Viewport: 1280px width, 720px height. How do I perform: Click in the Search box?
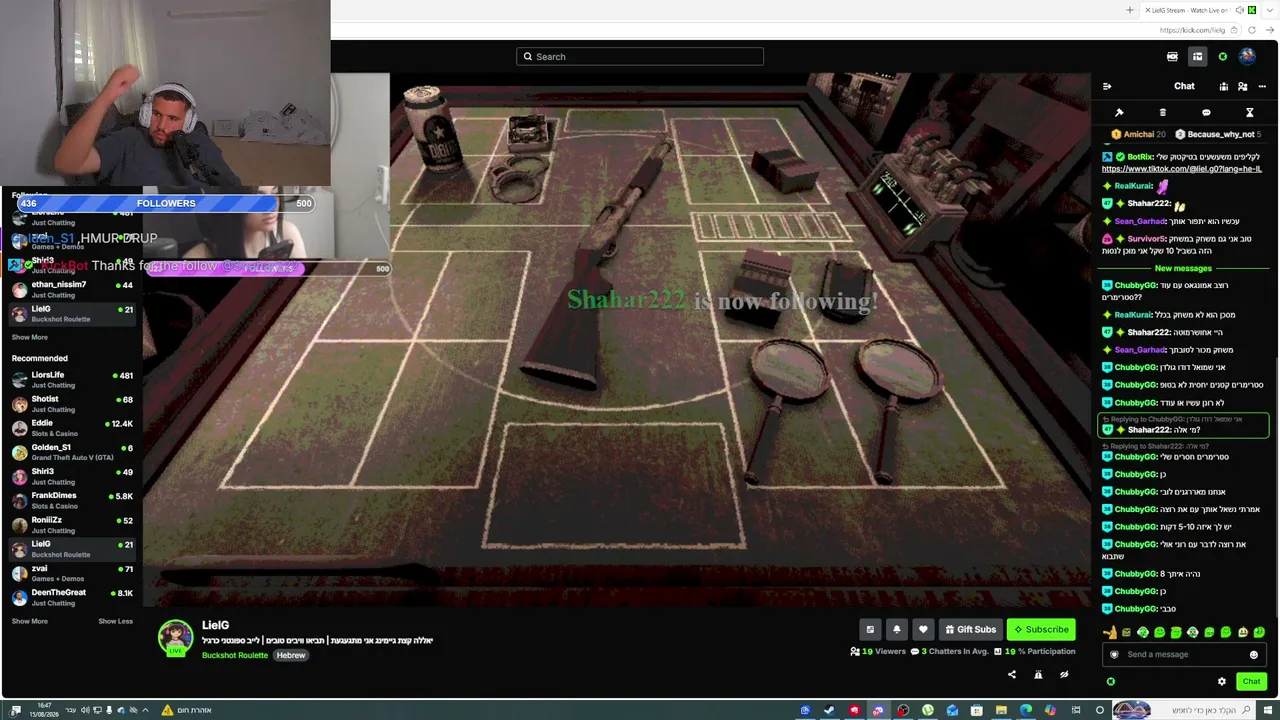pyautogui.click(x=640, y=56)
